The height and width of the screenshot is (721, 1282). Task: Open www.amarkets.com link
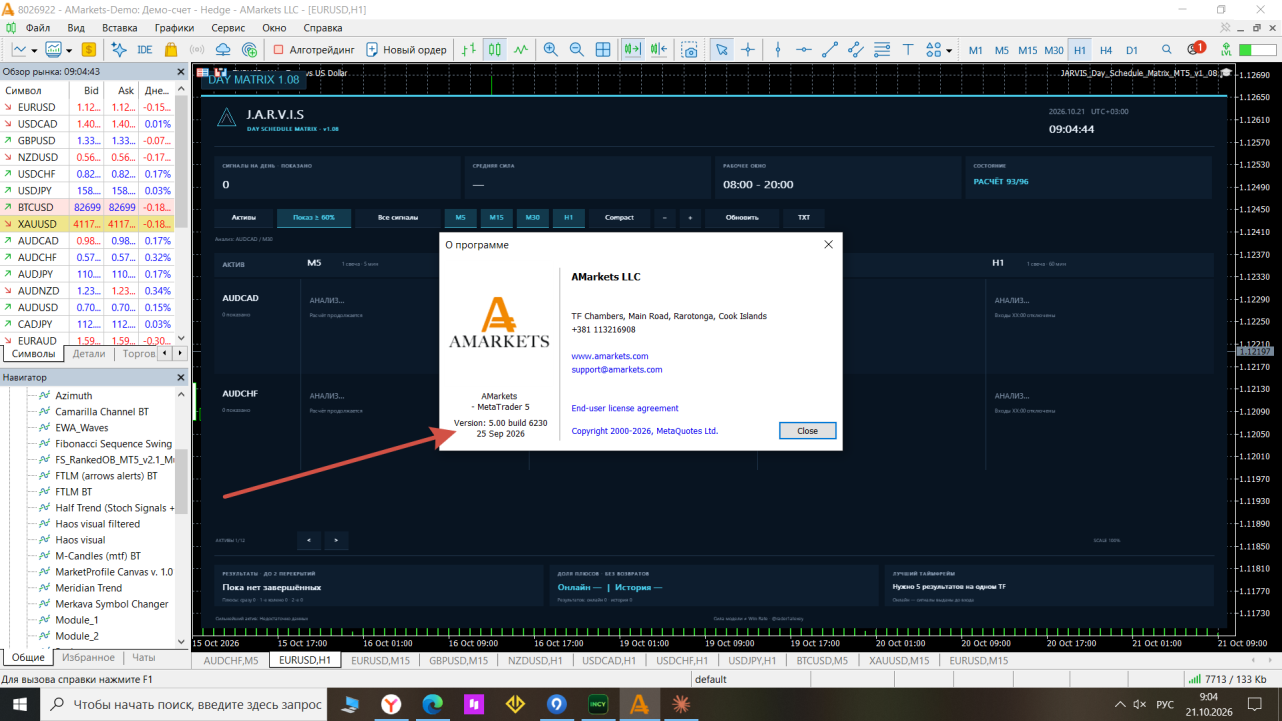click(610, 356)
